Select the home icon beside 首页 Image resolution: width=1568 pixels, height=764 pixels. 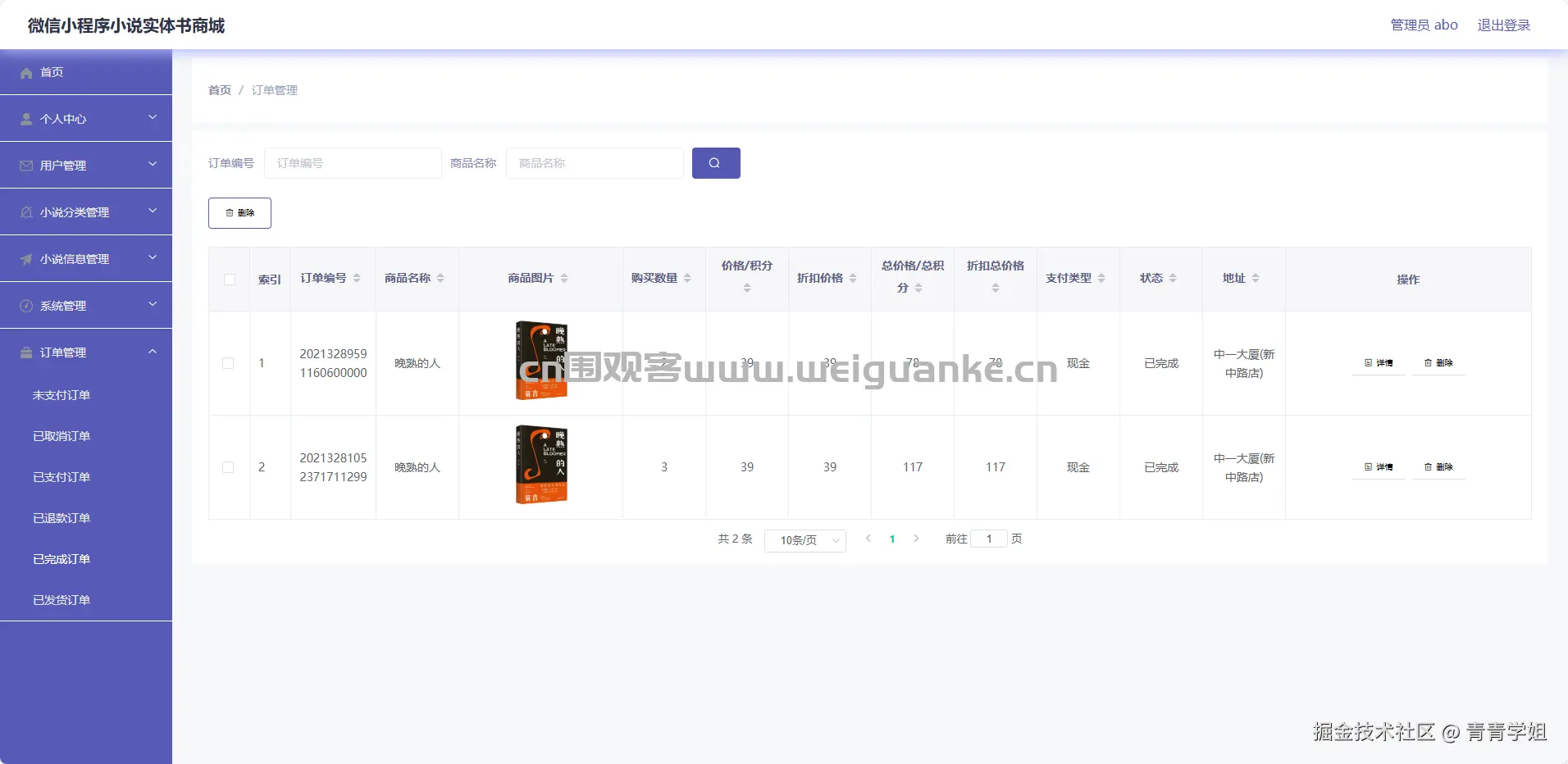pos(26,72)
